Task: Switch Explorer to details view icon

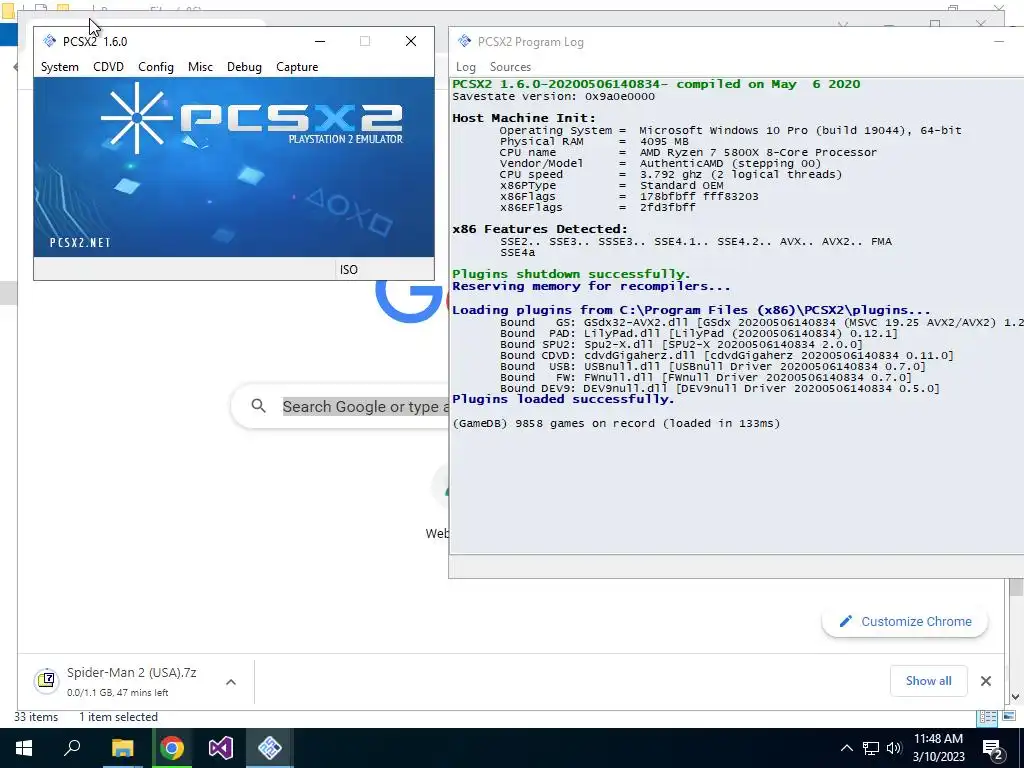Action: click(987, 717)
